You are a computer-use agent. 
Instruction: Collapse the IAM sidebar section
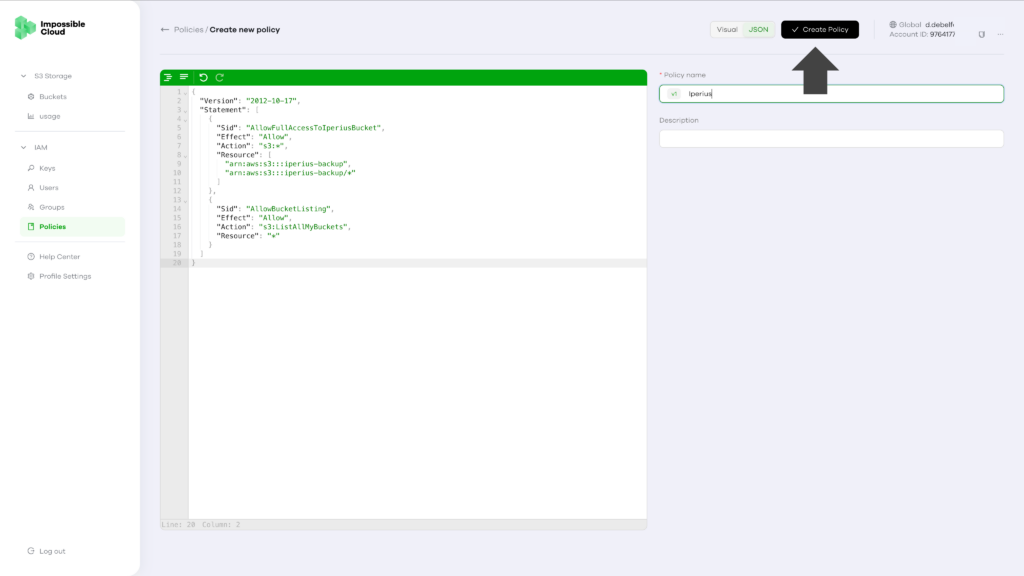click(x=24, y=148)
